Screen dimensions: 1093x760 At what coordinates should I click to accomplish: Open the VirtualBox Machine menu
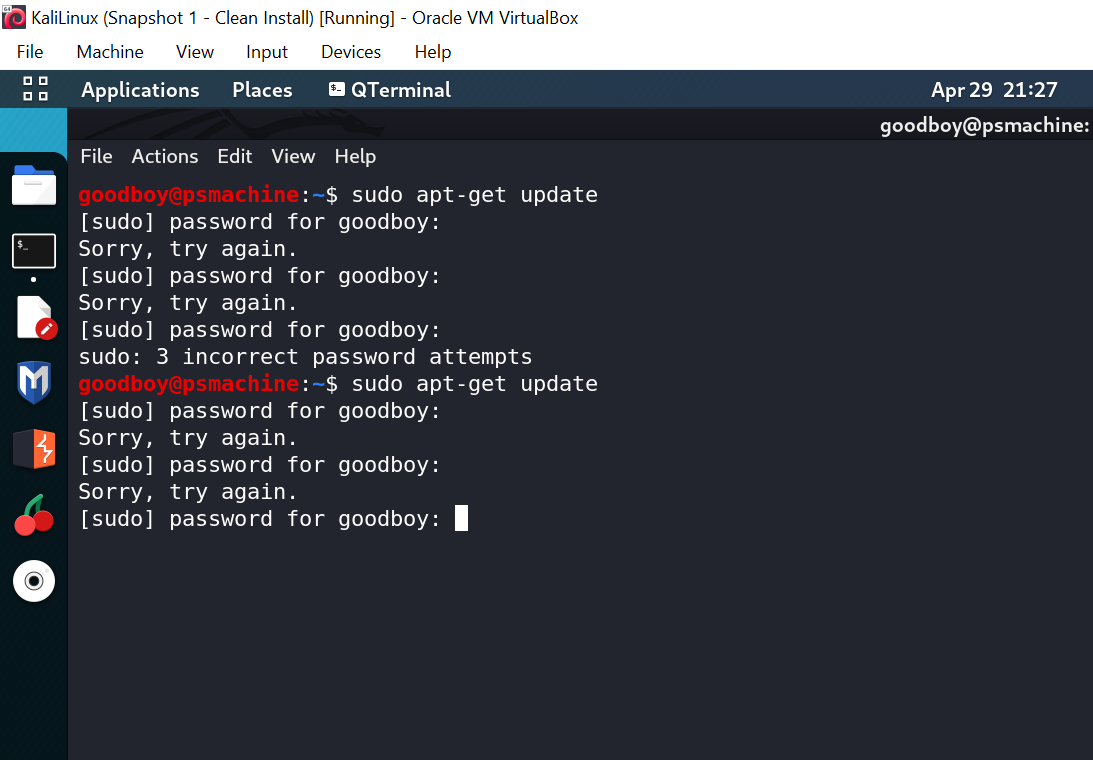click(110, 52)
